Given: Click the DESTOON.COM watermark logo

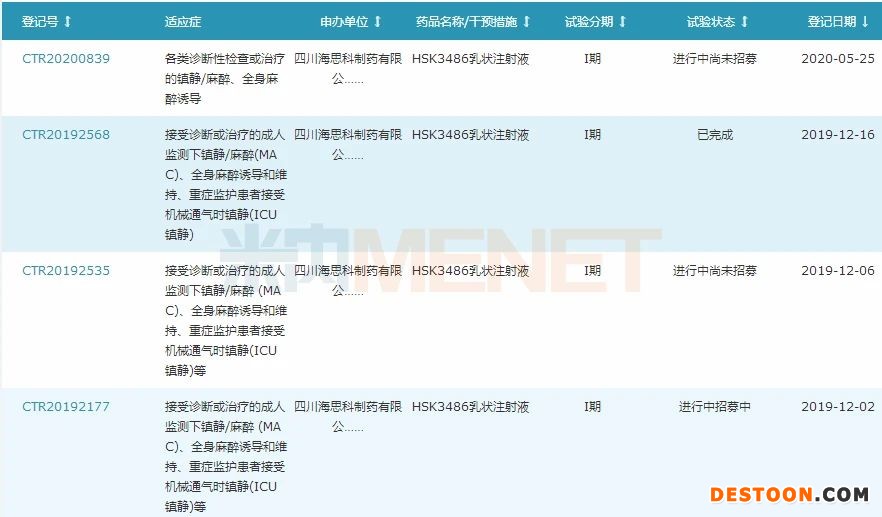Looking at the screenshot, I should (x=789, y=494).
